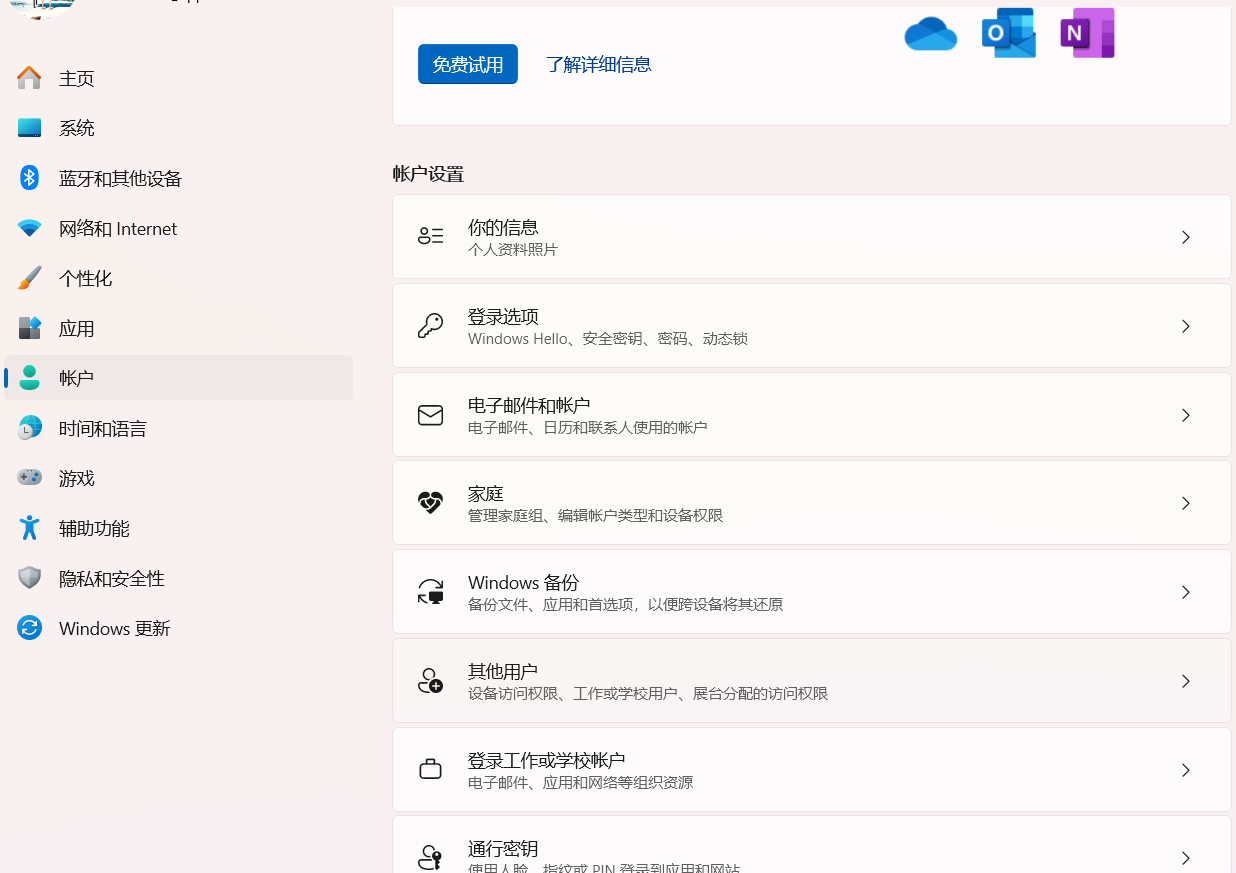This screenshot has width=1236, height=873.
Task: Click the chevron on 其他用户 row
Action: [1186, 681]
